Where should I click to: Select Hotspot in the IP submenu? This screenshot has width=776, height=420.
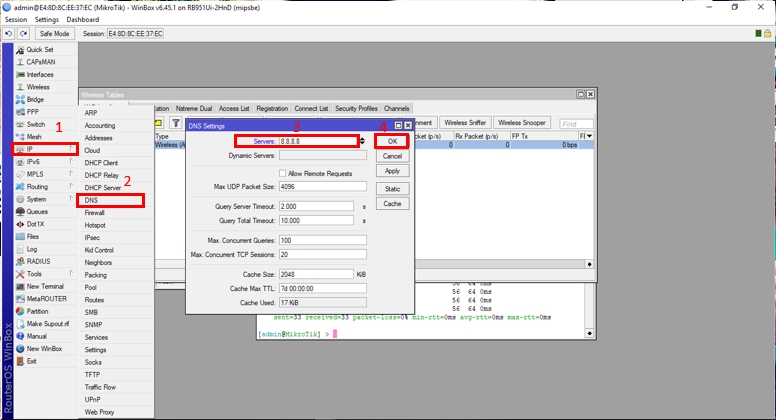(x=116, y=225)
